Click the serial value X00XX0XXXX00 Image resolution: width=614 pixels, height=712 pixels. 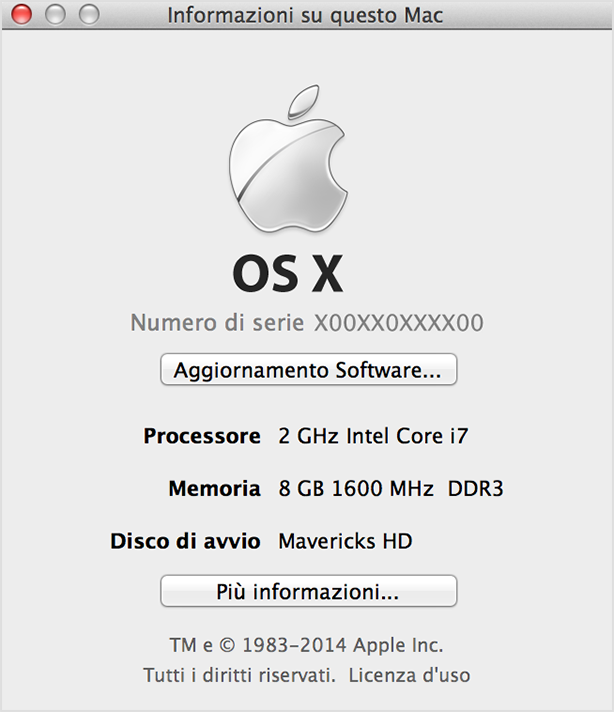pyautogui.click(x=399, y=324)
